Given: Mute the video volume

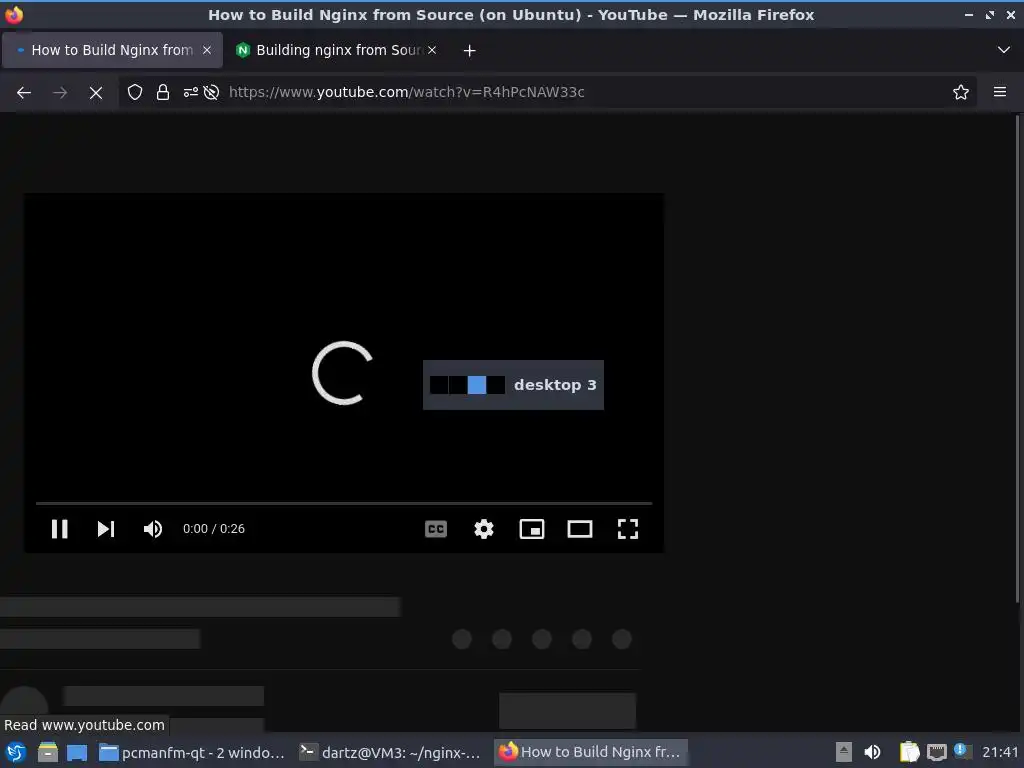Looking at the screenshot, I should coord(153,529).
